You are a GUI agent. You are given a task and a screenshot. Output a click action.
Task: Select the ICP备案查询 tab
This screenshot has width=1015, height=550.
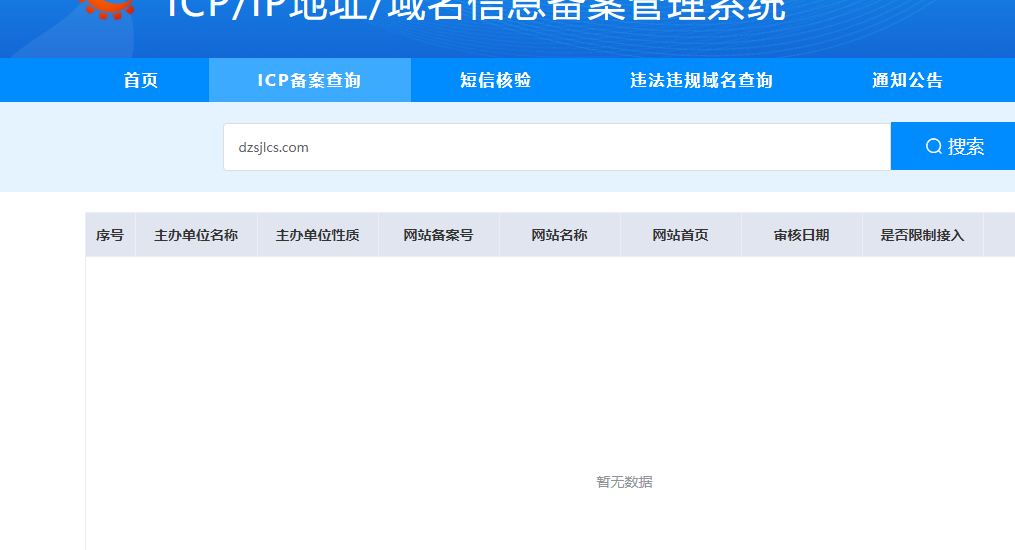pos(309,81)
